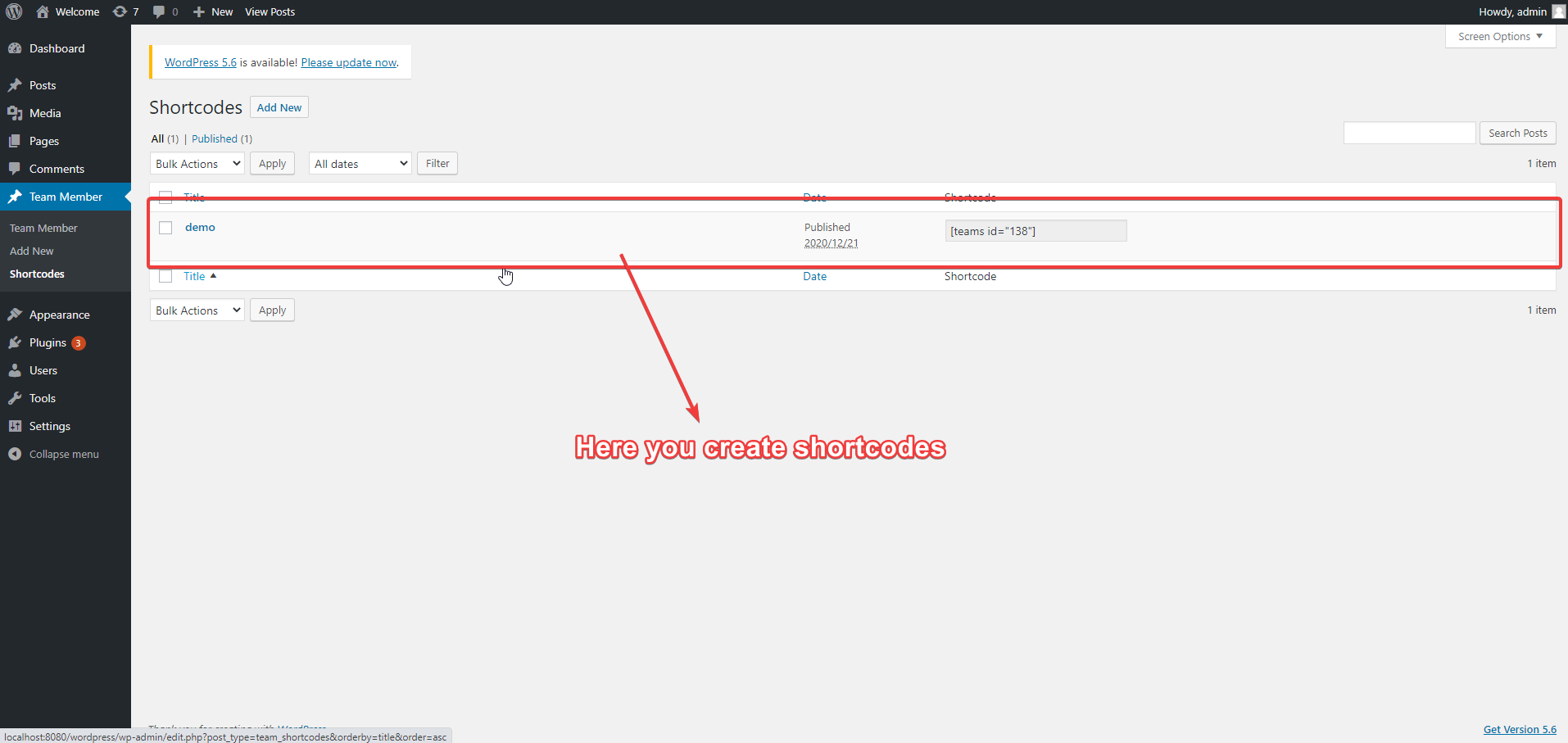Tick the checkbox for the demo row

tap(165, 228)
